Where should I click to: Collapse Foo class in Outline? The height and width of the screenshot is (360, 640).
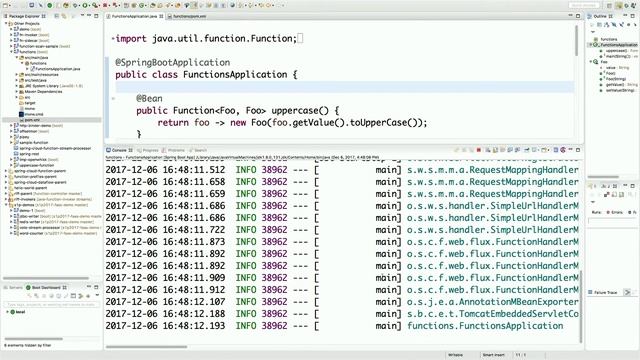tap(591, 62)
